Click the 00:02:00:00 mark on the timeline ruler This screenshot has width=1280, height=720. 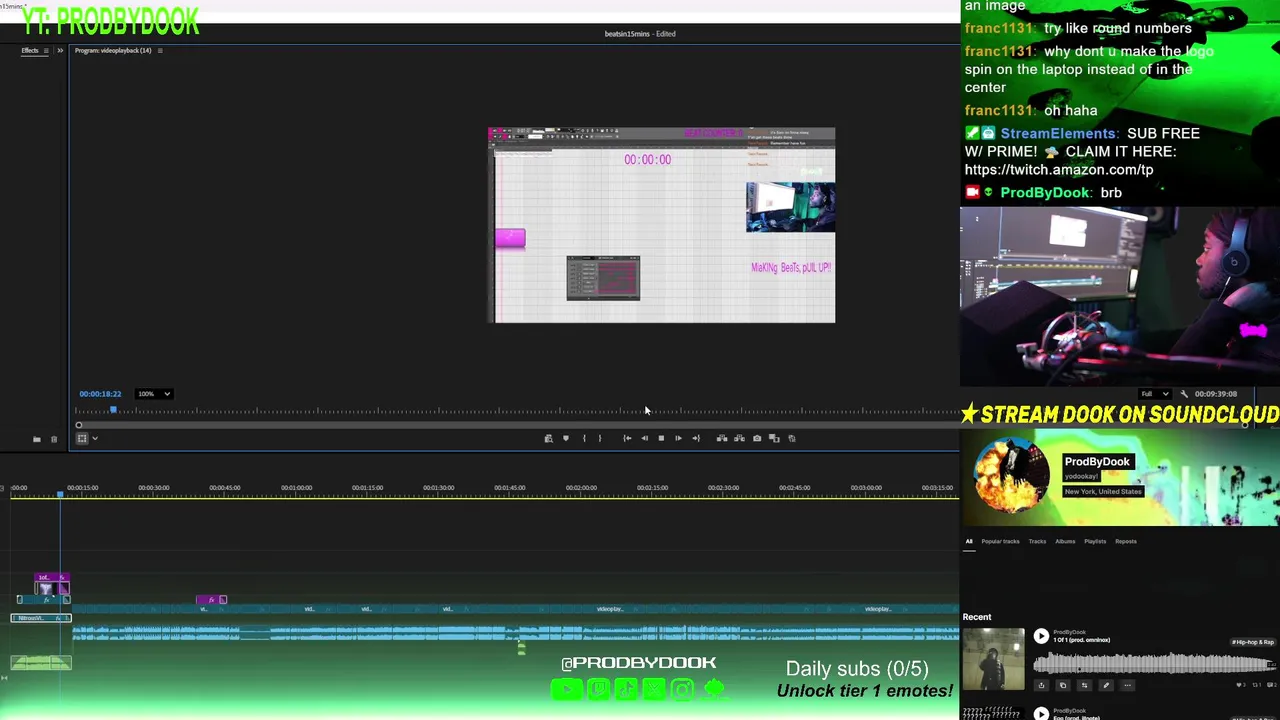coord(581,488)
